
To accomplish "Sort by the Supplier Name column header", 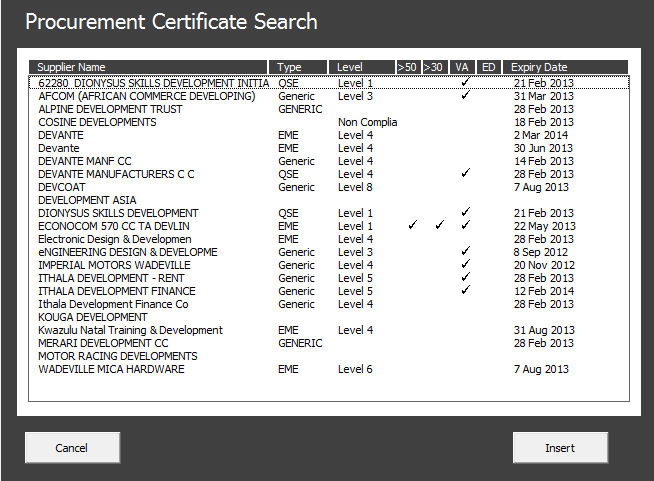I will [150, 67].
